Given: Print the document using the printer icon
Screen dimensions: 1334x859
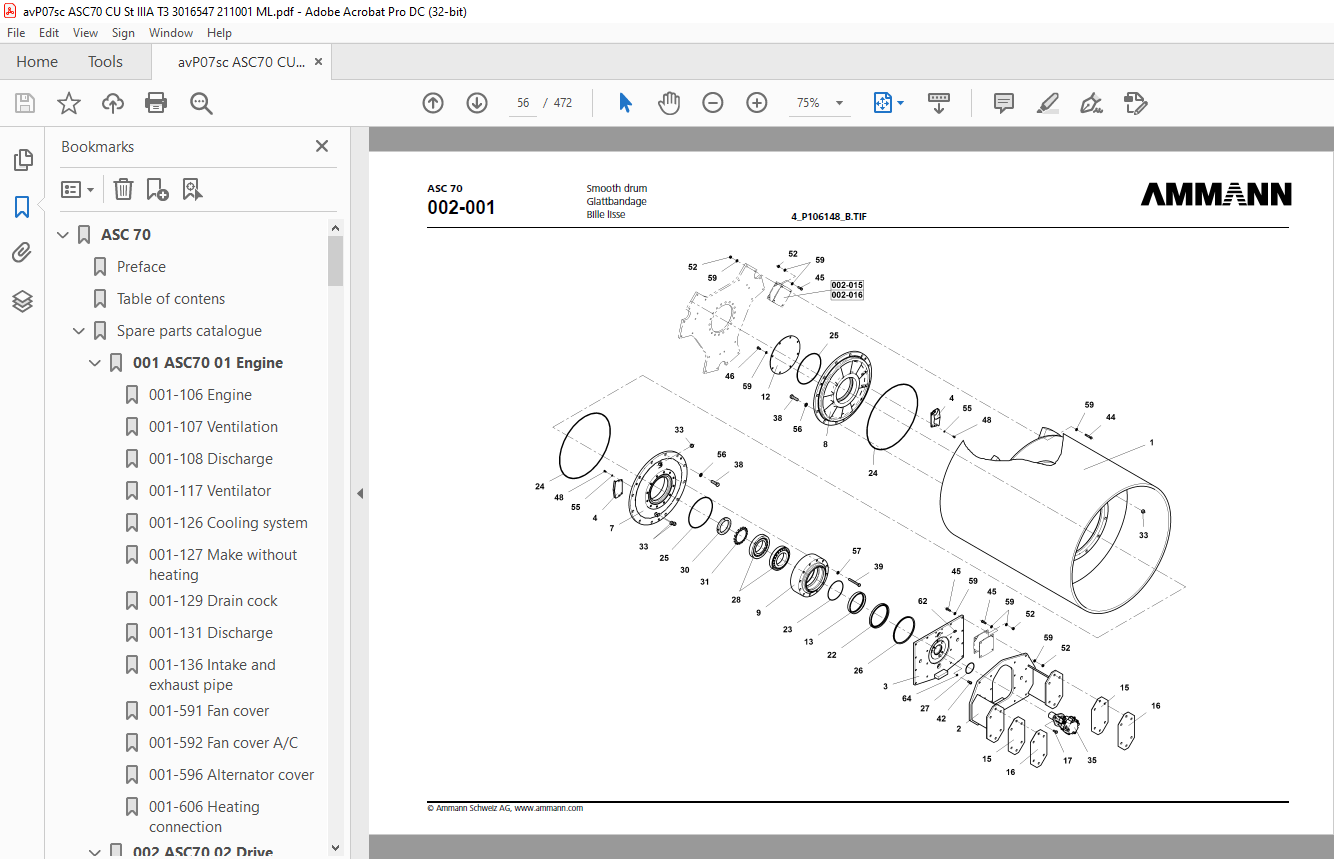Looking at the screenshot, I should 156,103.
